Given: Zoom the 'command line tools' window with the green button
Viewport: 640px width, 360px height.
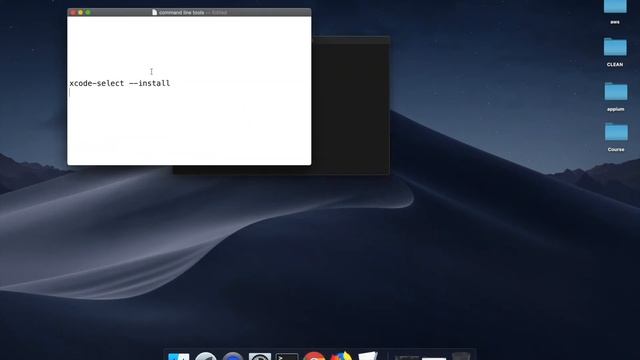Looking at the screenshot, I should [88, 13].
